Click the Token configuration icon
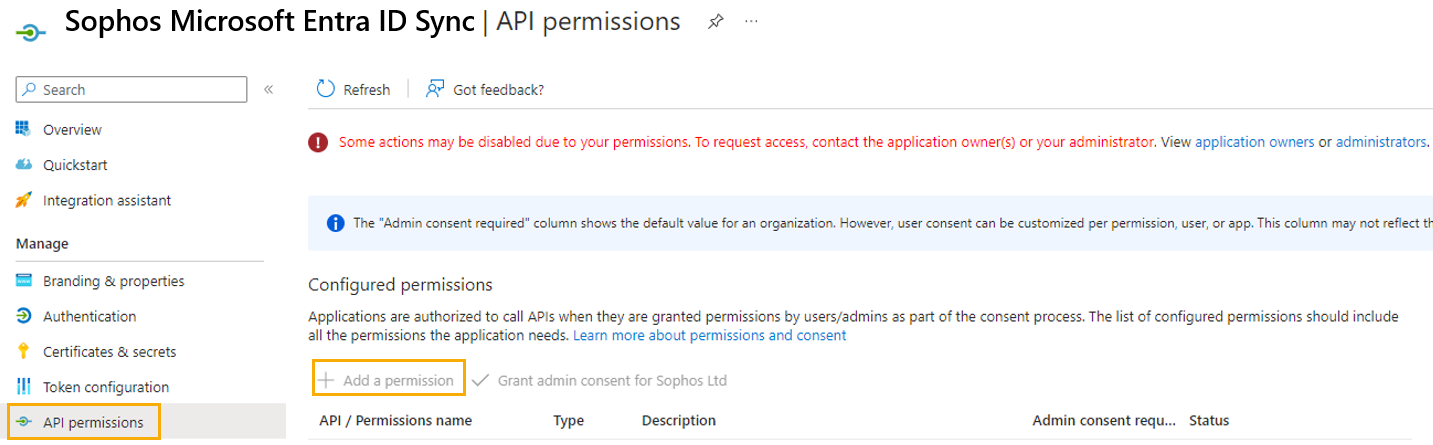1433x445 pixels. pyautogui.click(x=24, y=387)
